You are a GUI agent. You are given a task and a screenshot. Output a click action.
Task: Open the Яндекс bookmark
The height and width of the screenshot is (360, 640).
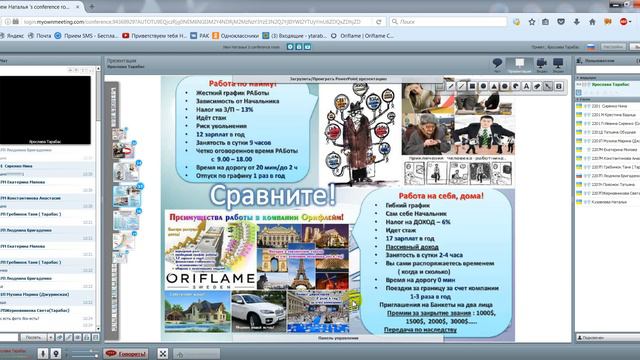(12, 36)
